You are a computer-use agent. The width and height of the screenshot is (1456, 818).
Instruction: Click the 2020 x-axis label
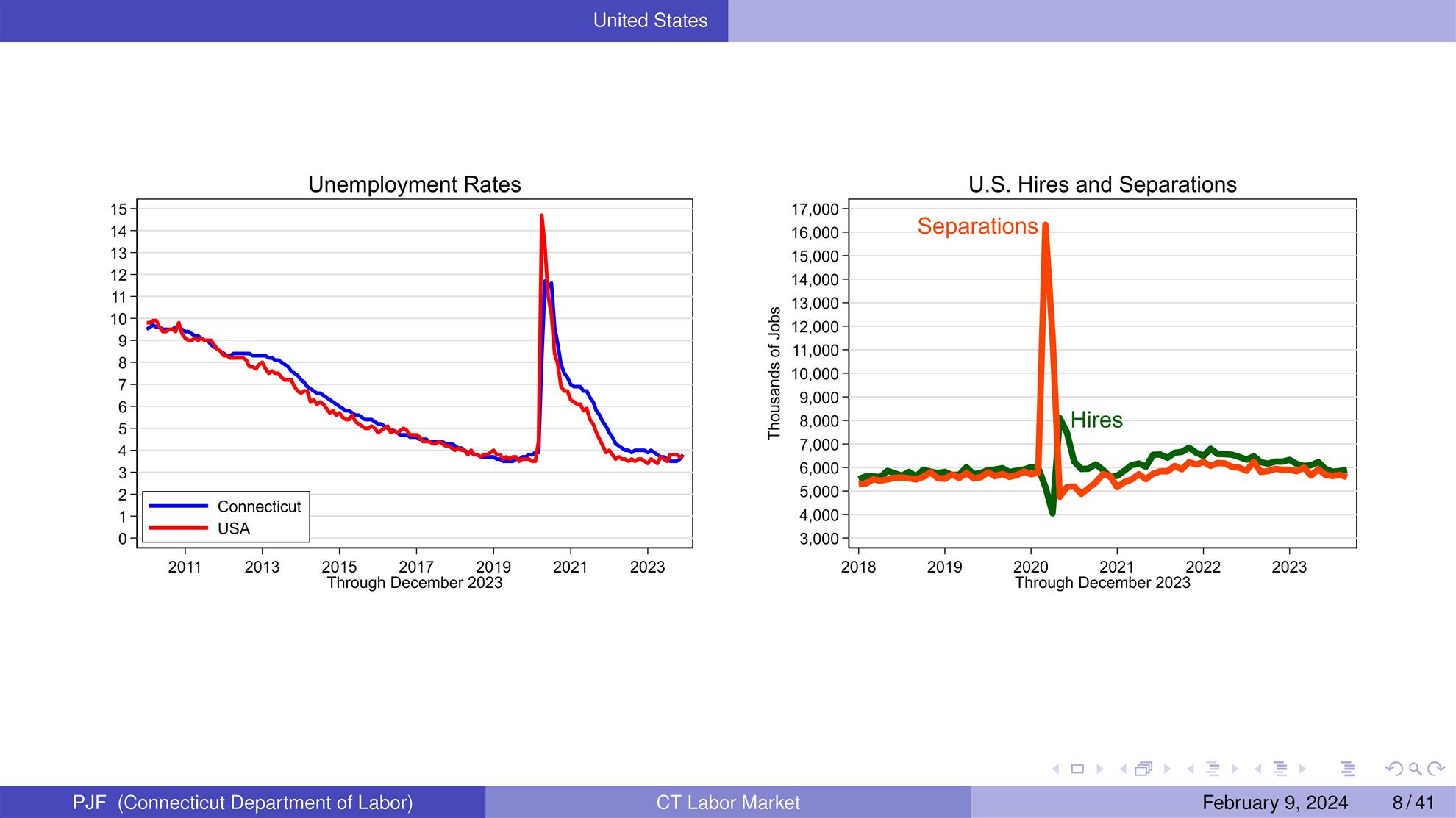tap(1030, 567)
